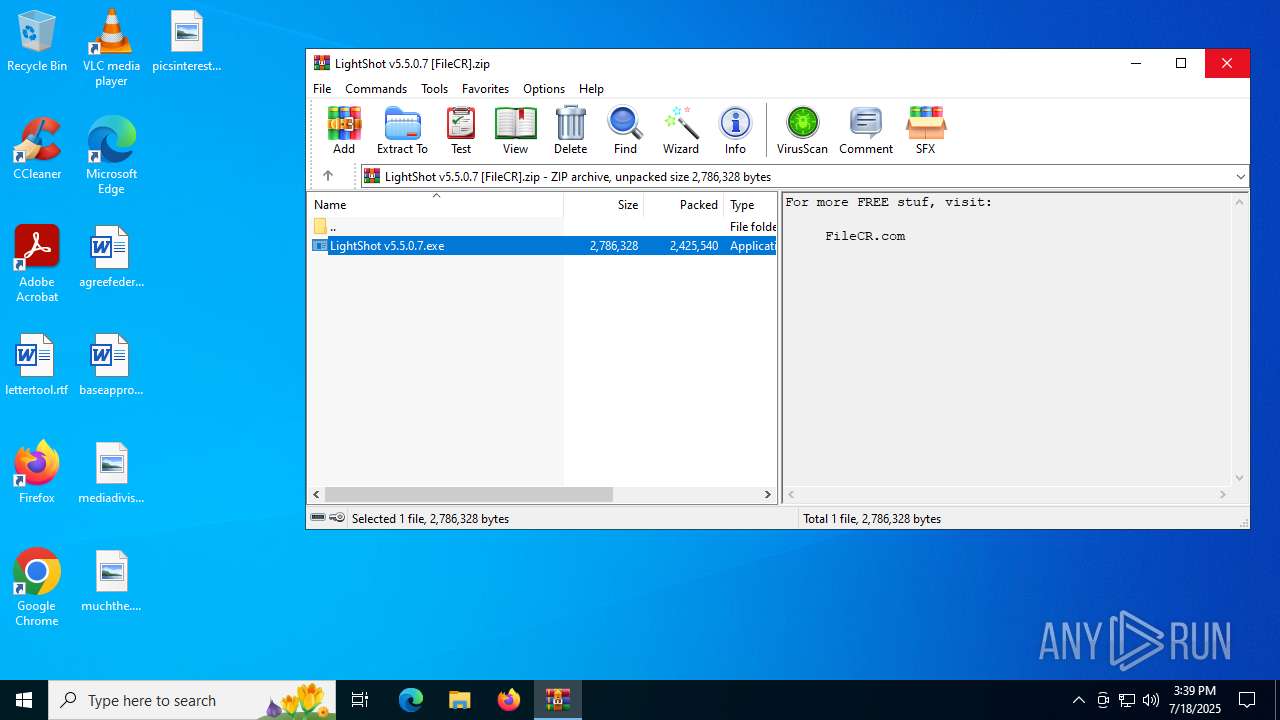The width and height of the screenshot is (1280, 720).
Task: Click the key icon in the status bar
Action: coord(337,518)
